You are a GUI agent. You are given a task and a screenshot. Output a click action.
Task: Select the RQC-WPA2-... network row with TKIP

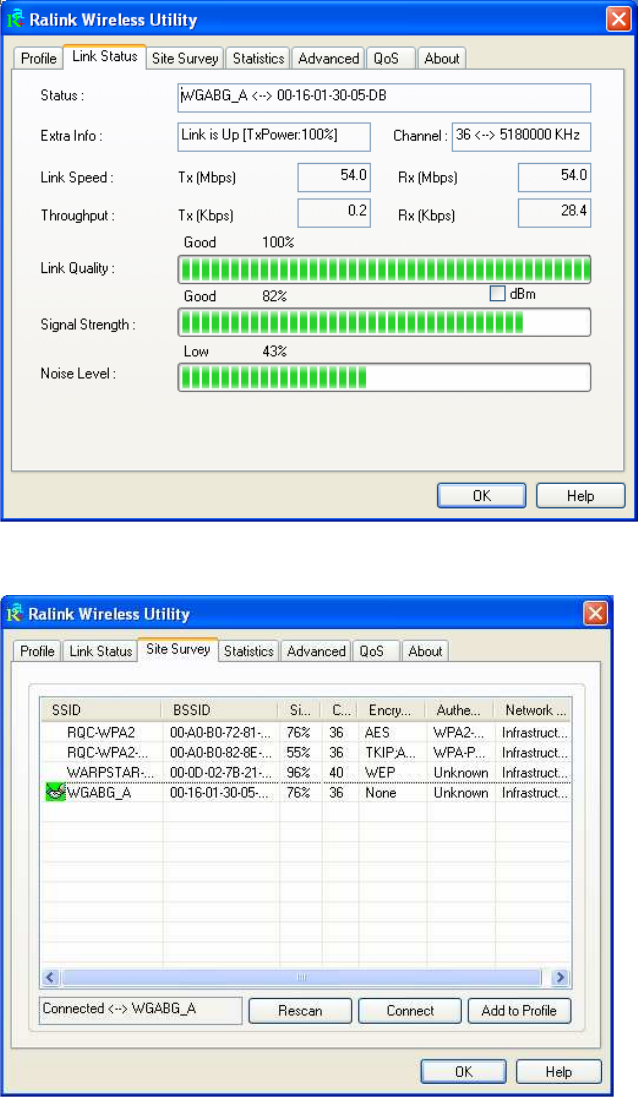click(x=306, y=753)
